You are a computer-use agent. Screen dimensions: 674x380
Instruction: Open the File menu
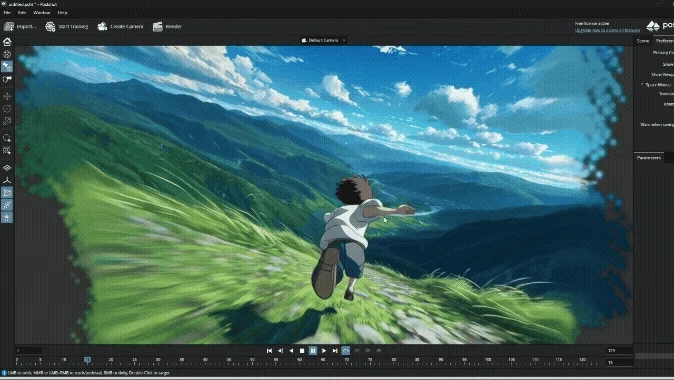point(7,12)
